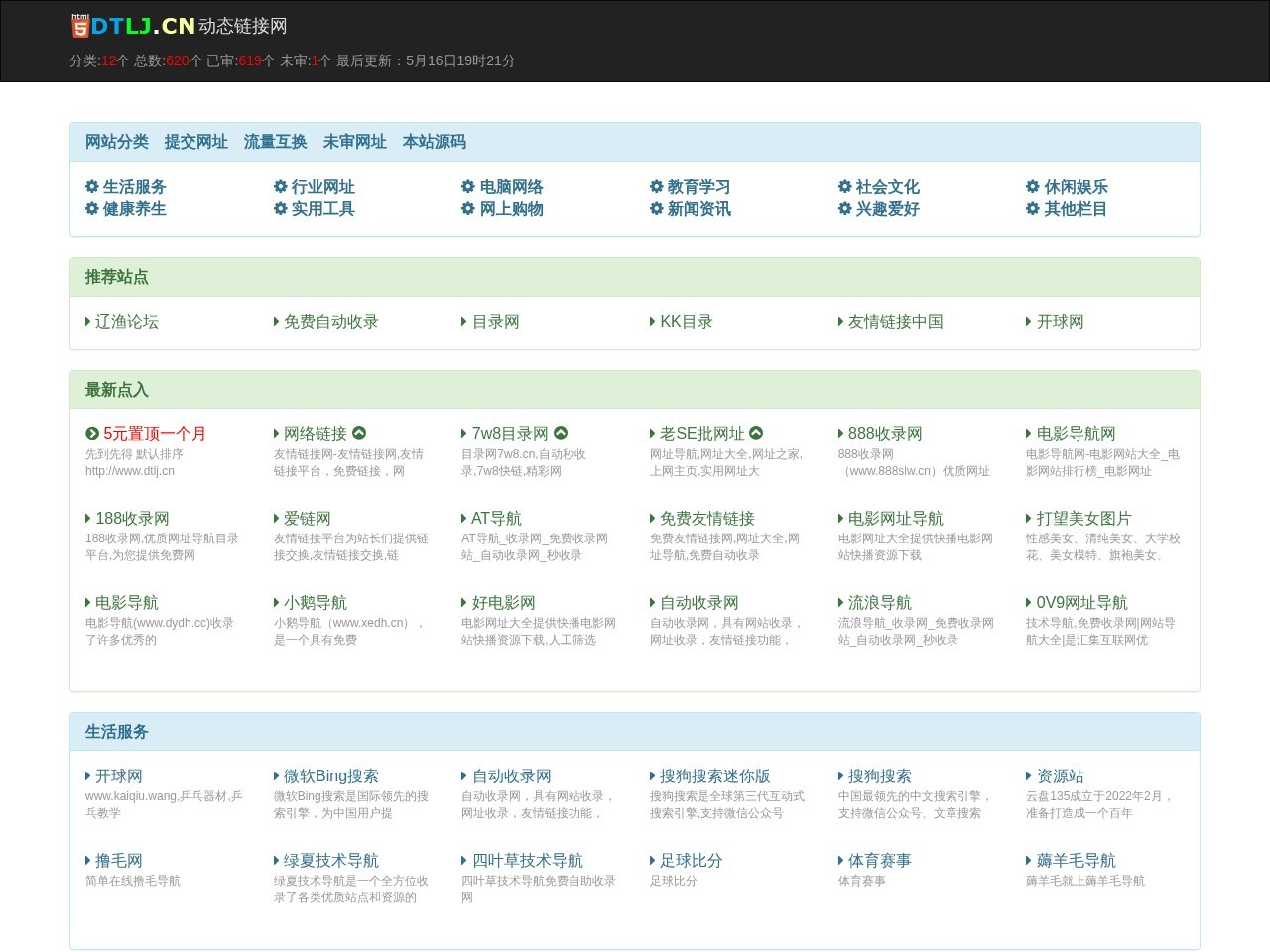This screenshot has width=1270, height=952.
Task: Open the 好电影网 entry
Action: point(504,602)
